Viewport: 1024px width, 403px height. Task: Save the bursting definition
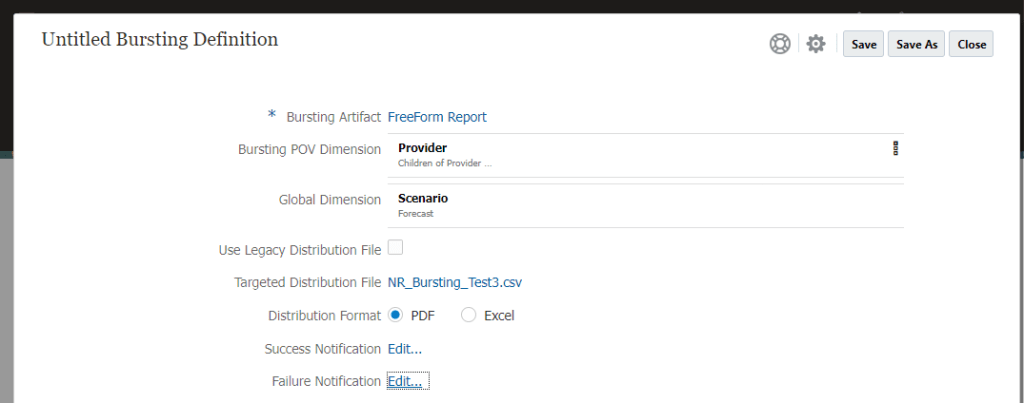point(864,44)
